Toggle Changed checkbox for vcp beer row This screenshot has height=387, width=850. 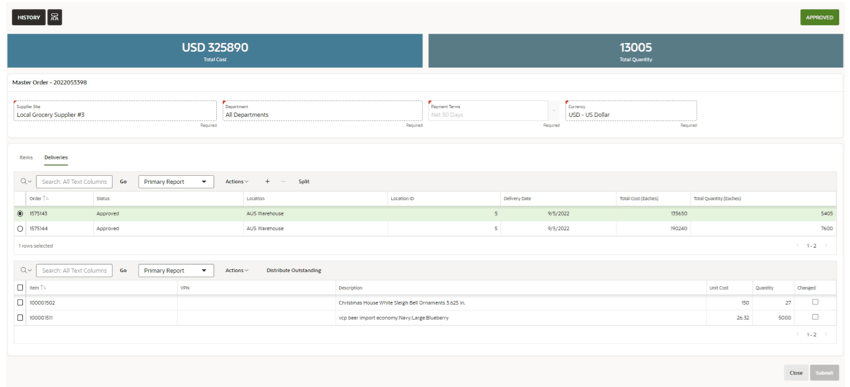815,317
